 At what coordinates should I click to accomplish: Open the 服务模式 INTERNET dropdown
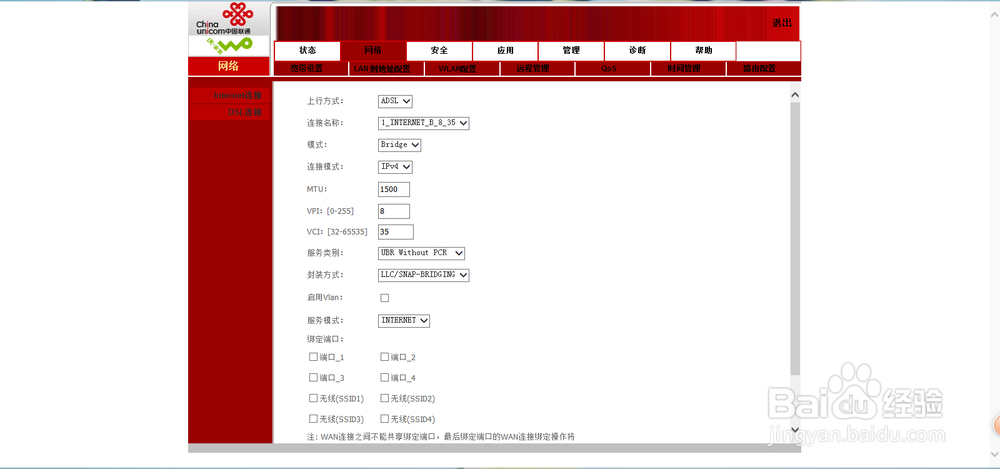[404, 320]
